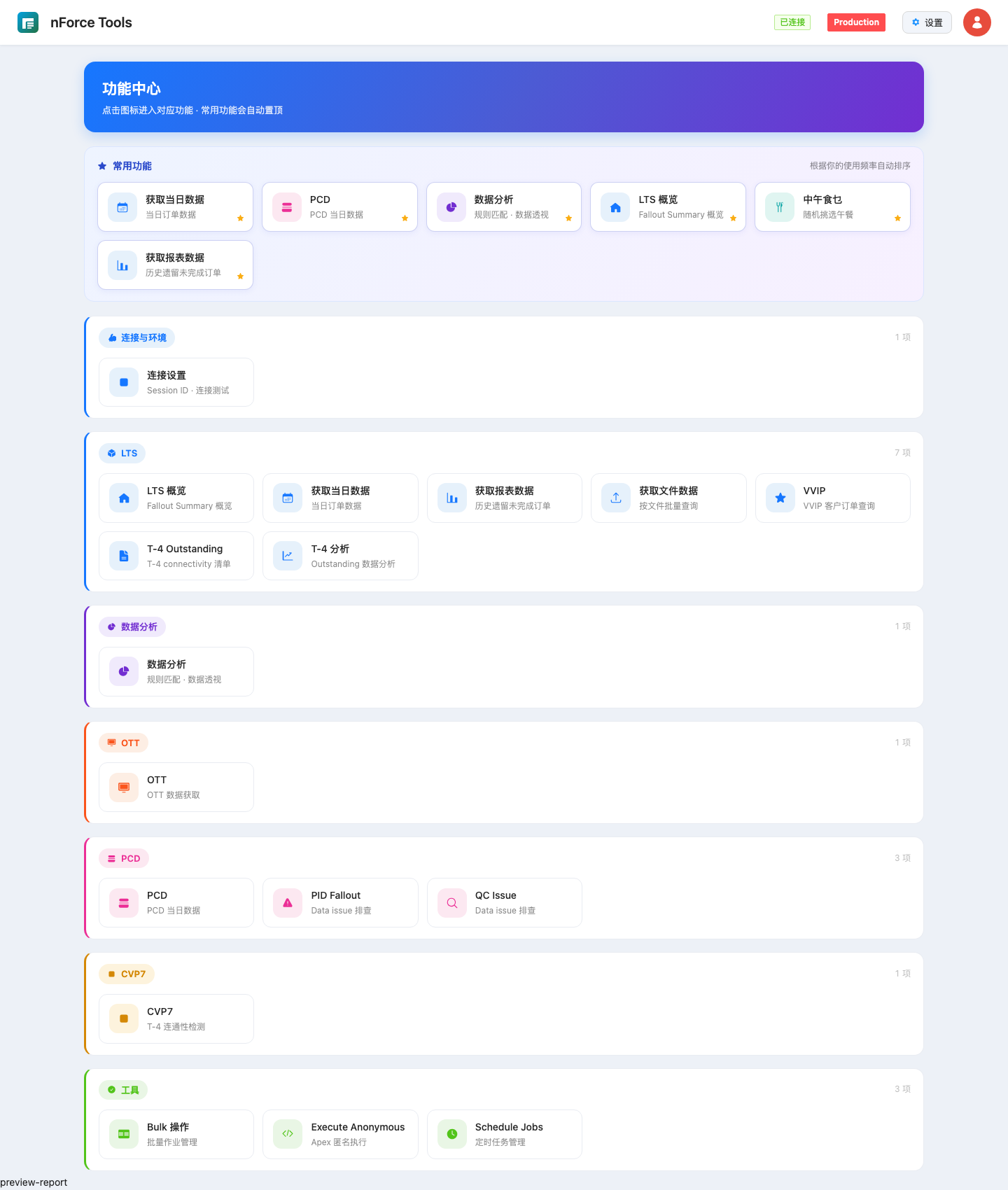Click the 功能中心 banner title
This screenshot has width=1008, height=1190.
click(x=132, y=89)
